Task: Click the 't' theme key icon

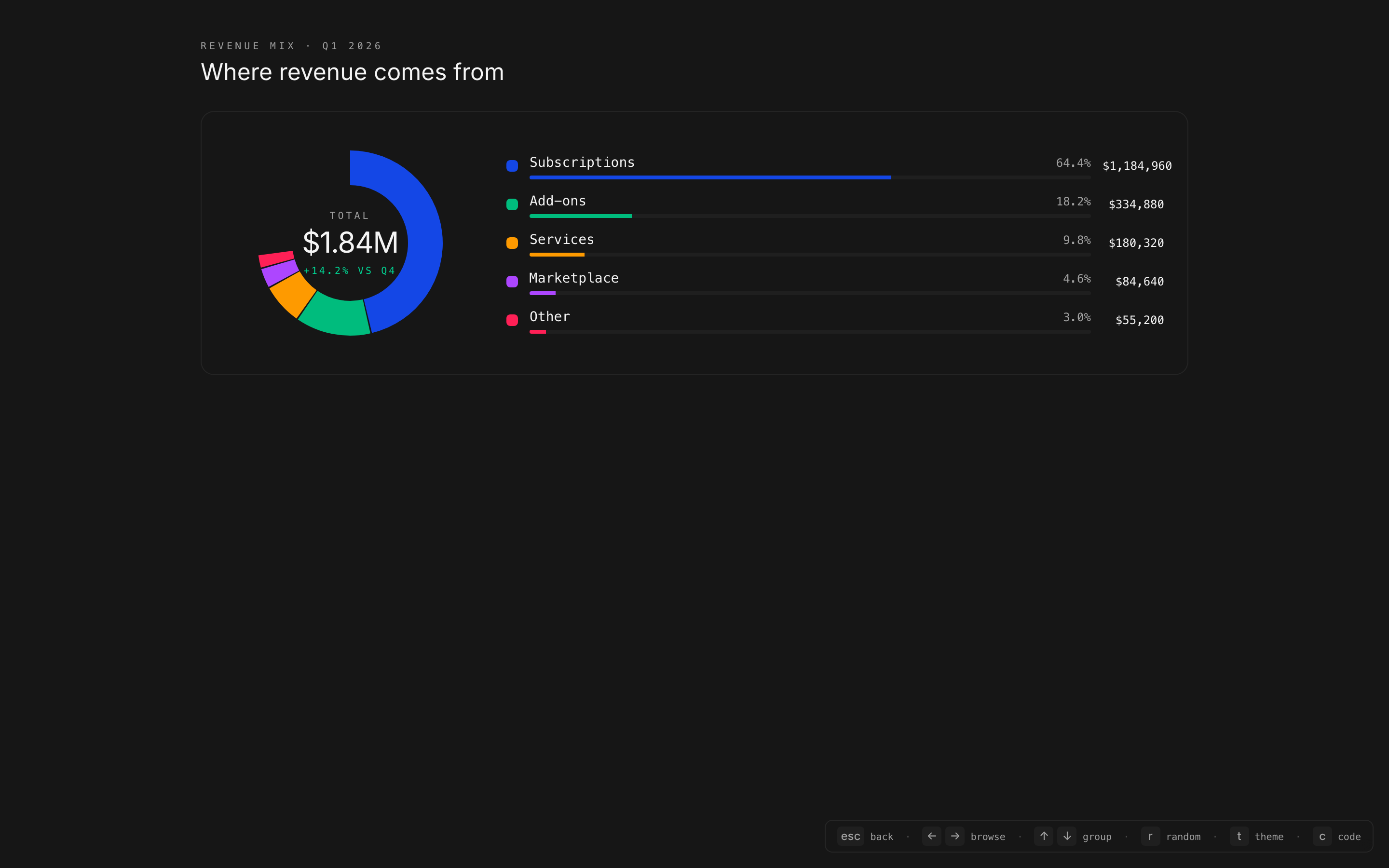Action: tap(1239, 836)
